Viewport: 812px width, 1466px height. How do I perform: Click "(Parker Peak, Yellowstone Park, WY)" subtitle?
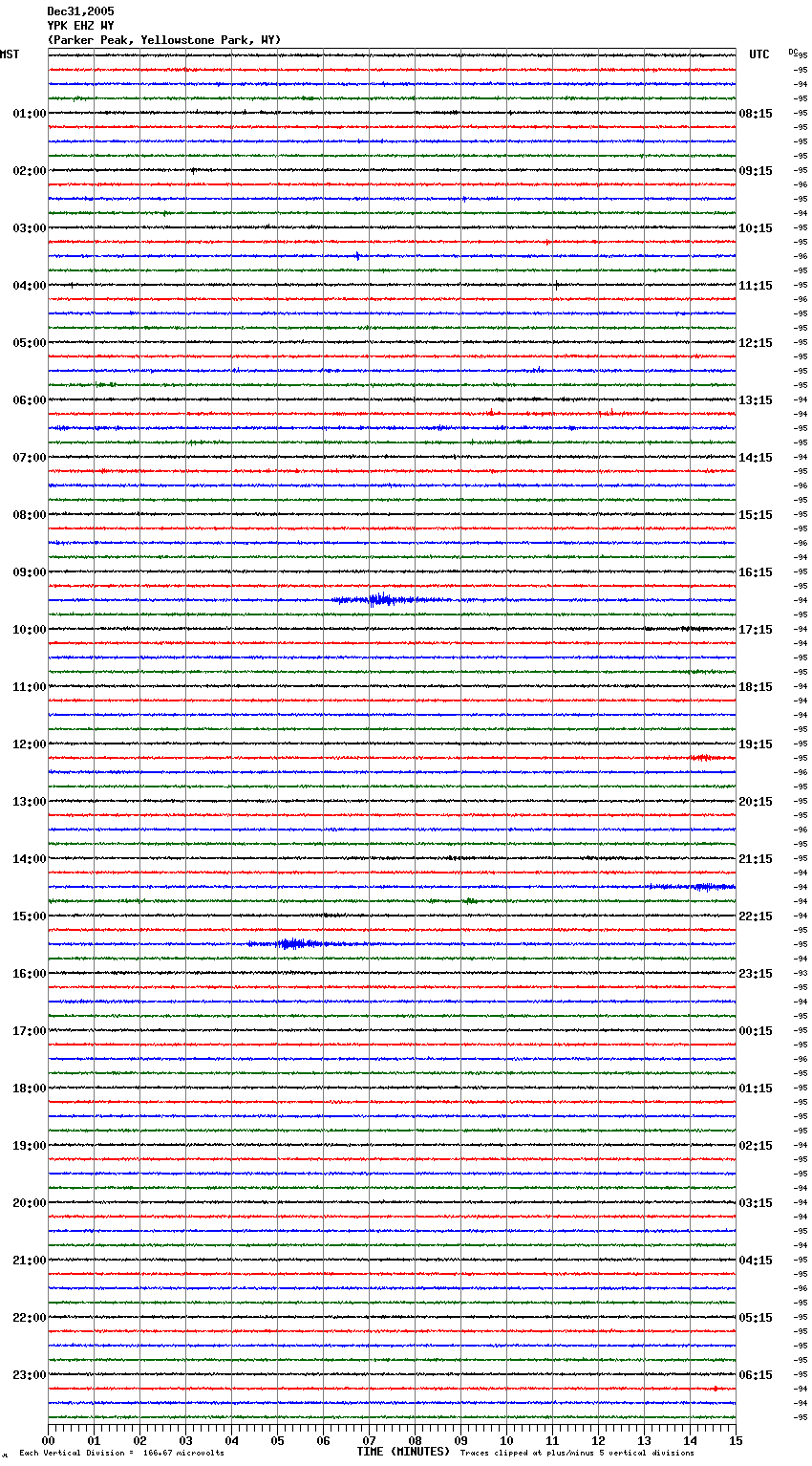tap(164, 40)
